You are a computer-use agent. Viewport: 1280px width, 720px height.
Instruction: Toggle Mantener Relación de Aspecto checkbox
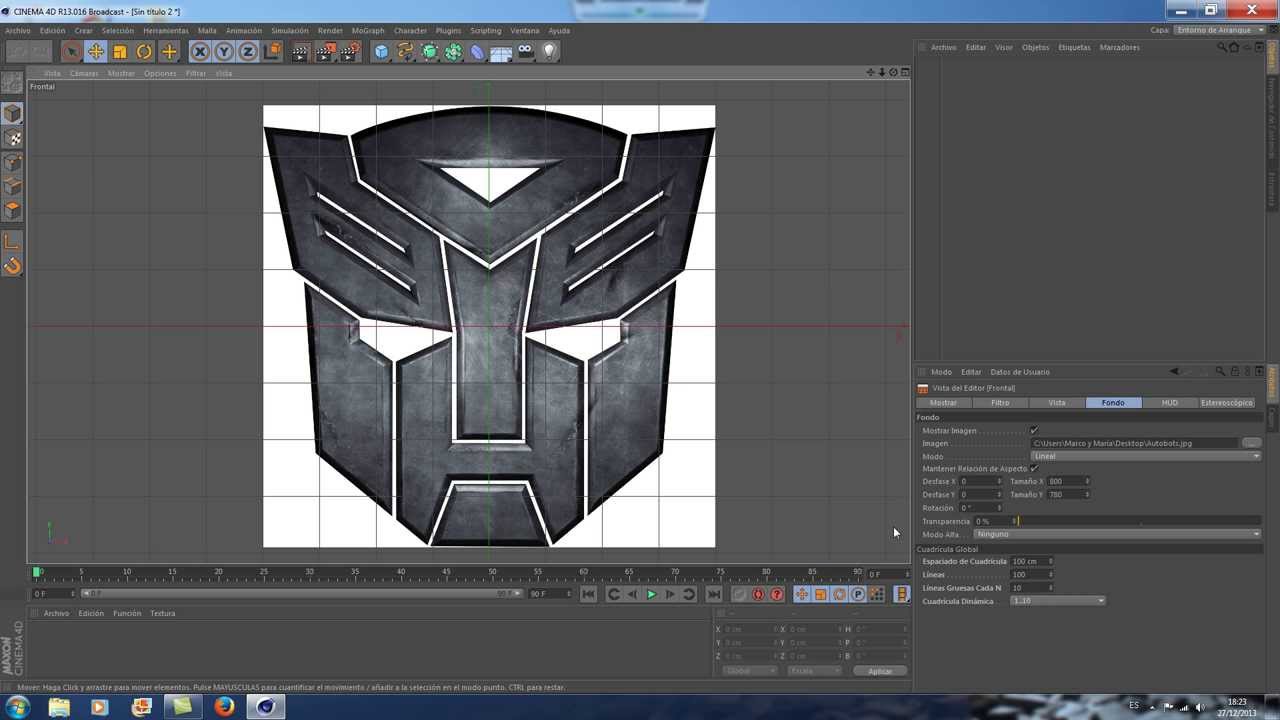click(x=1034, y=468)
